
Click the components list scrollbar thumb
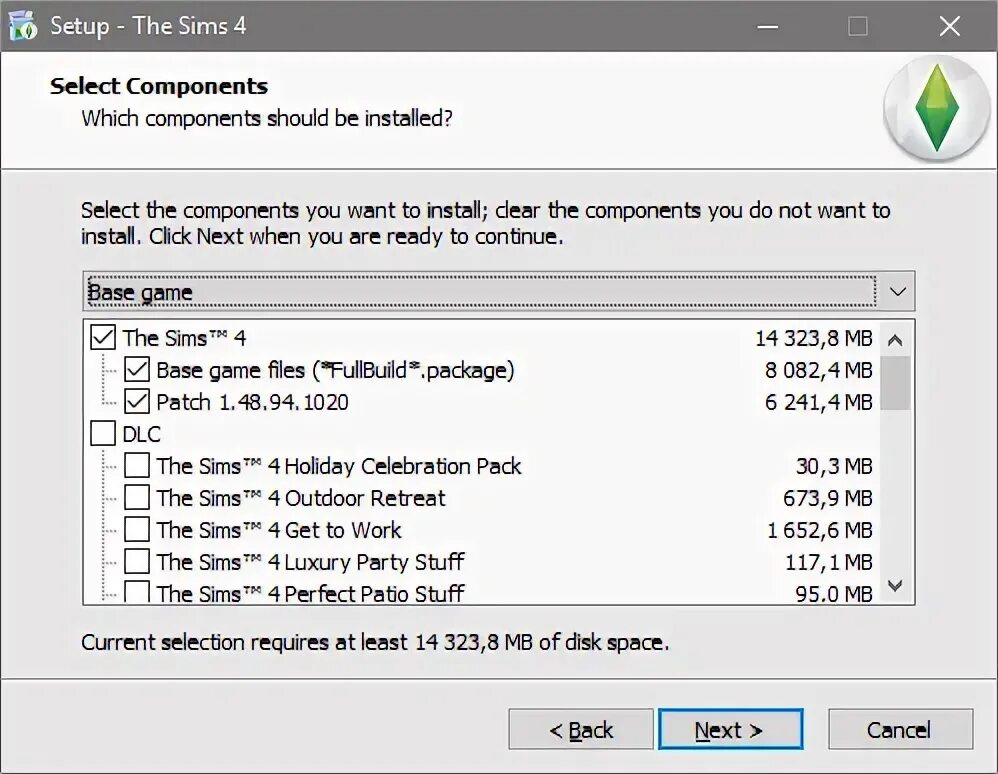[x=895, y=383]
